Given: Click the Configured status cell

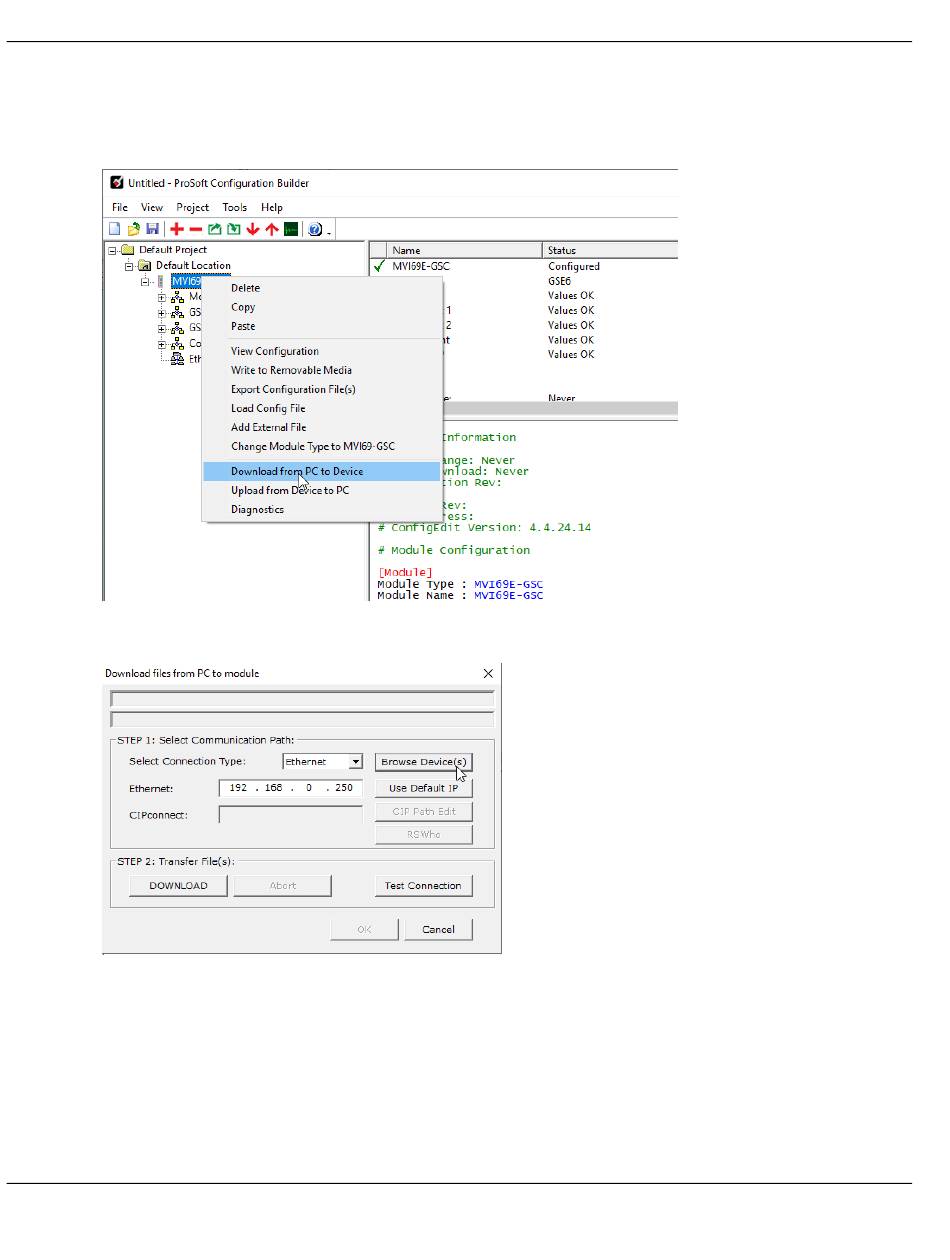Looking at the screenshot, I should (x=574, y=266).
